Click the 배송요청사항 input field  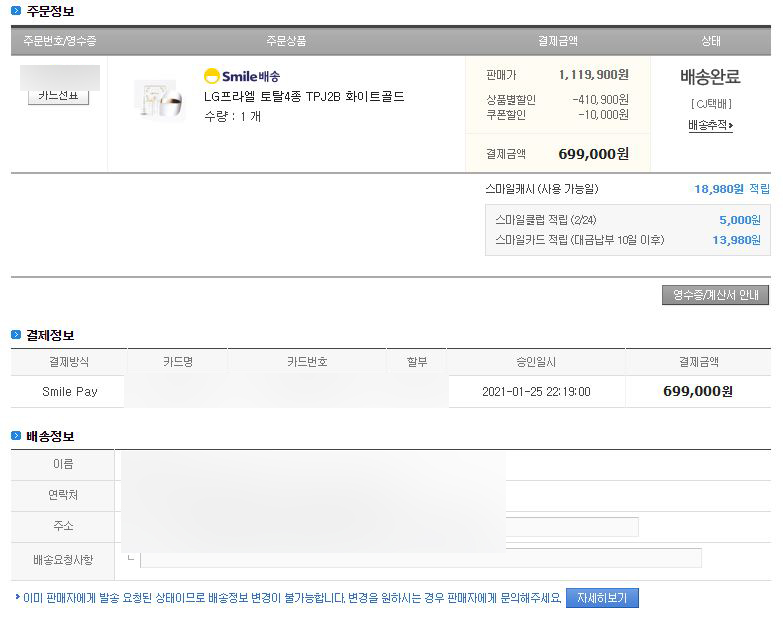click(421, 559)
